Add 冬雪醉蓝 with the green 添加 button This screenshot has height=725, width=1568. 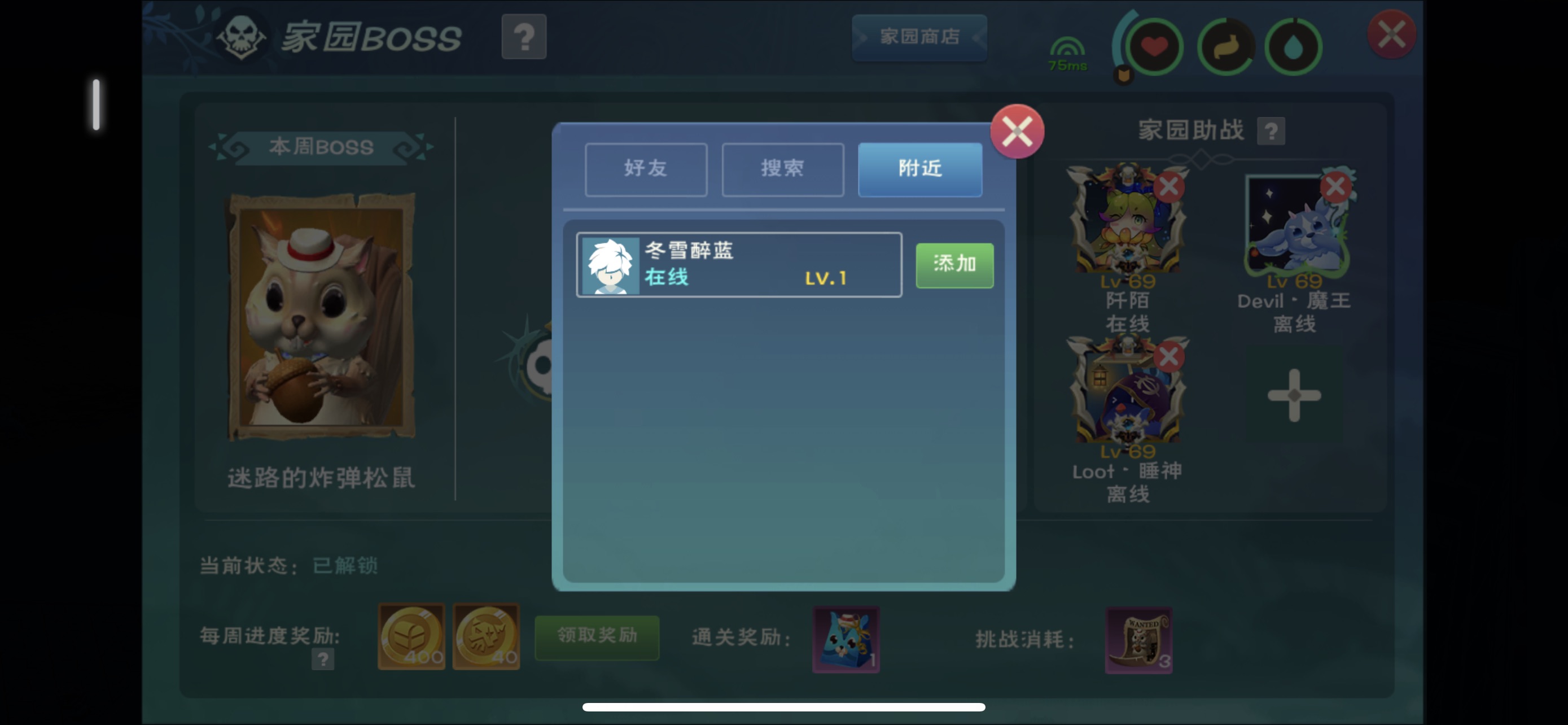coord(954,265)
